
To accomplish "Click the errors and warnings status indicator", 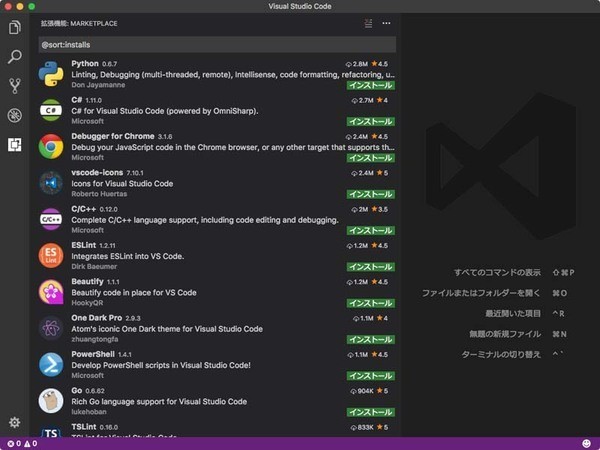I will click(22, 444).
